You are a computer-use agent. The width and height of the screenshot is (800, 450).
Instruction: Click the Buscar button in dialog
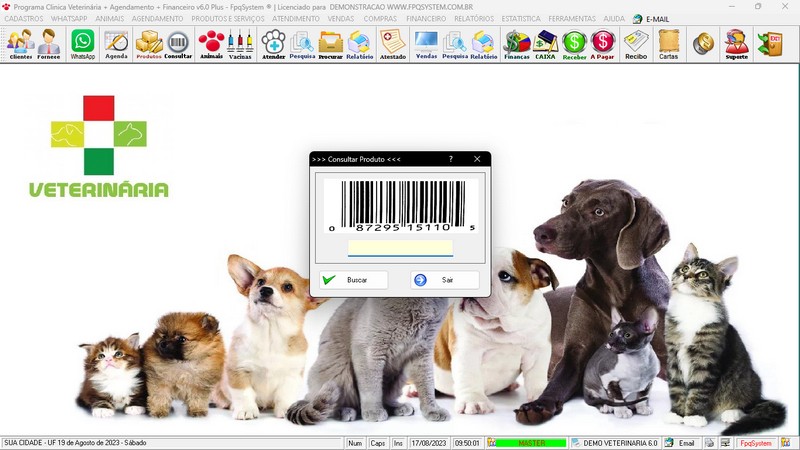[354, 280]
